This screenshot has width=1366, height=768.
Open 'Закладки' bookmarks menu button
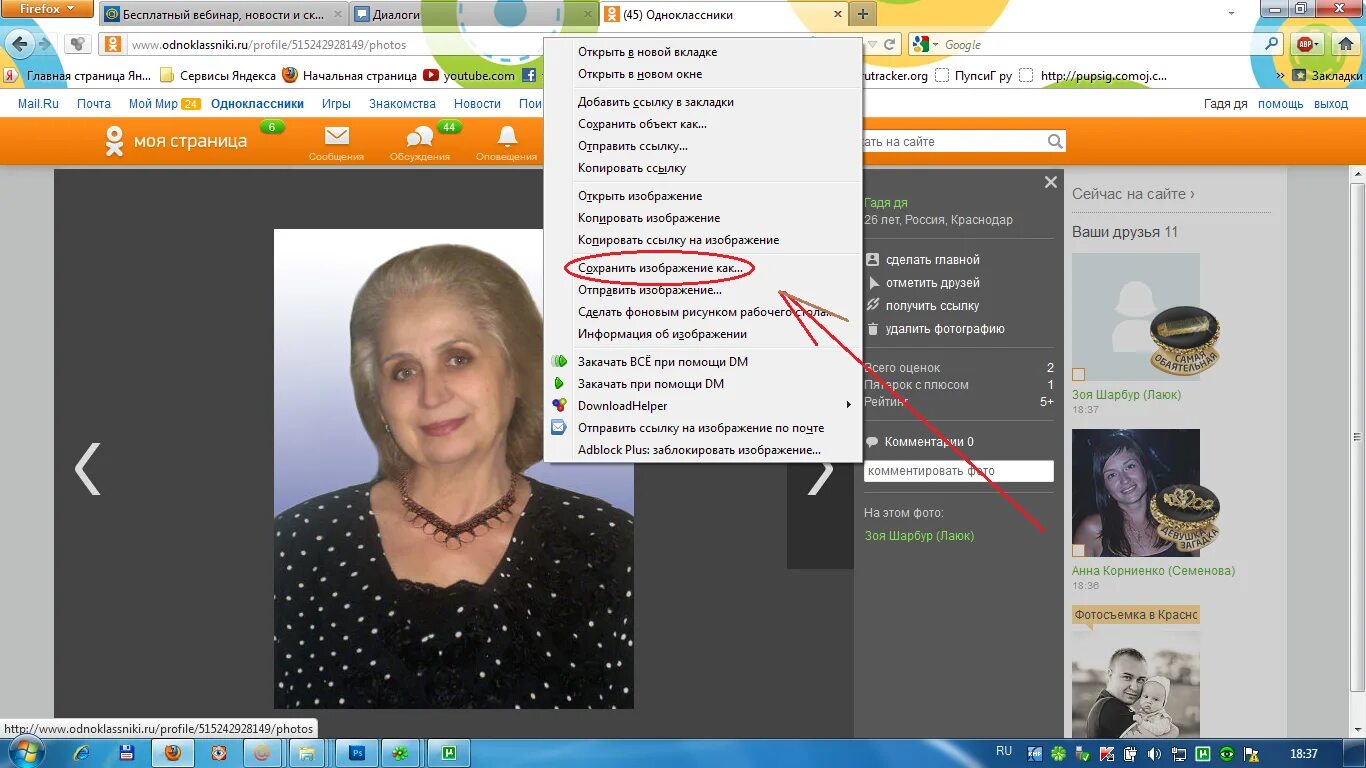click(1327, 75)
